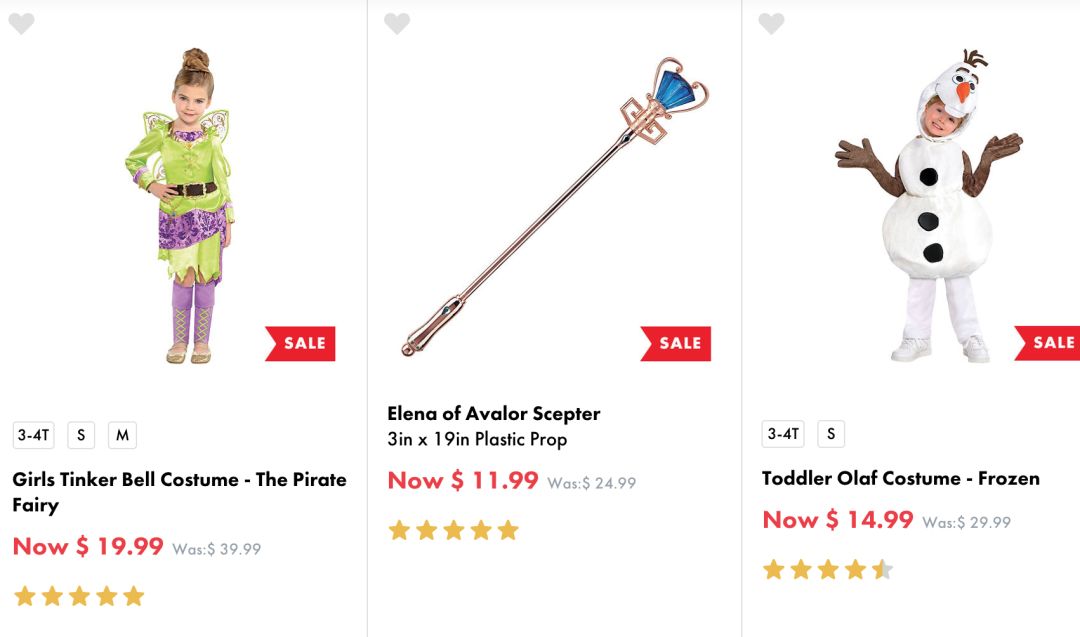
Task: Click SALE badge on Elena scepter
Action: pyautogui.click(x=677, y=343)
